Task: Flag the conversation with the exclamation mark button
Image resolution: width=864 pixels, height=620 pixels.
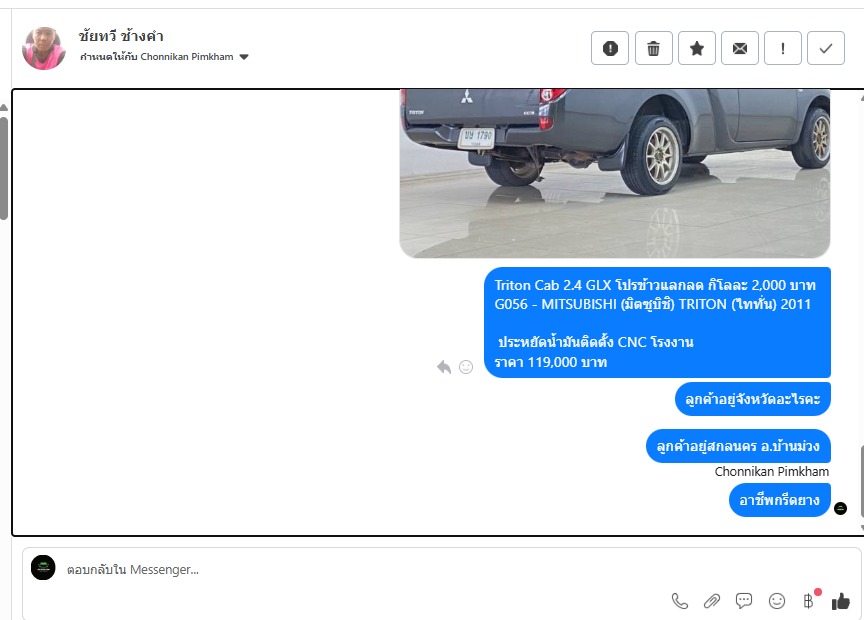Action: 782,48
